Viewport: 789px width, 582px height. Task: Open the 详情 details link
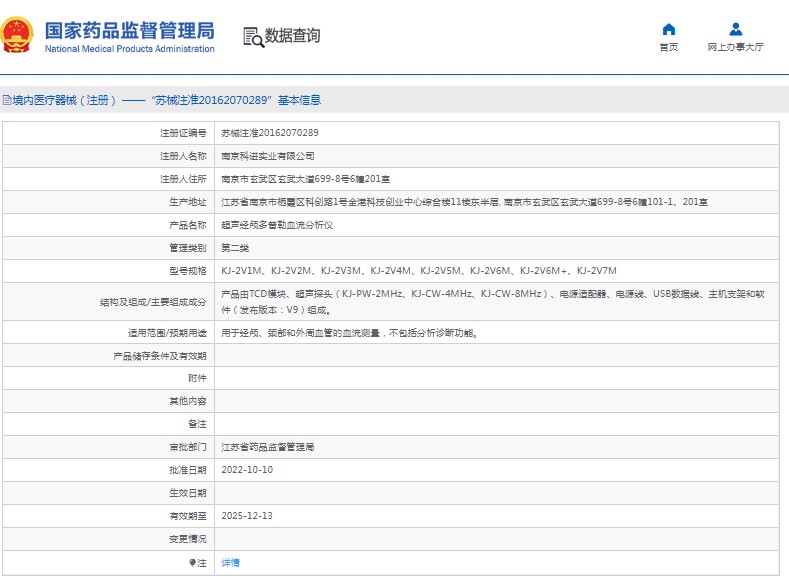tap(230, 562)
